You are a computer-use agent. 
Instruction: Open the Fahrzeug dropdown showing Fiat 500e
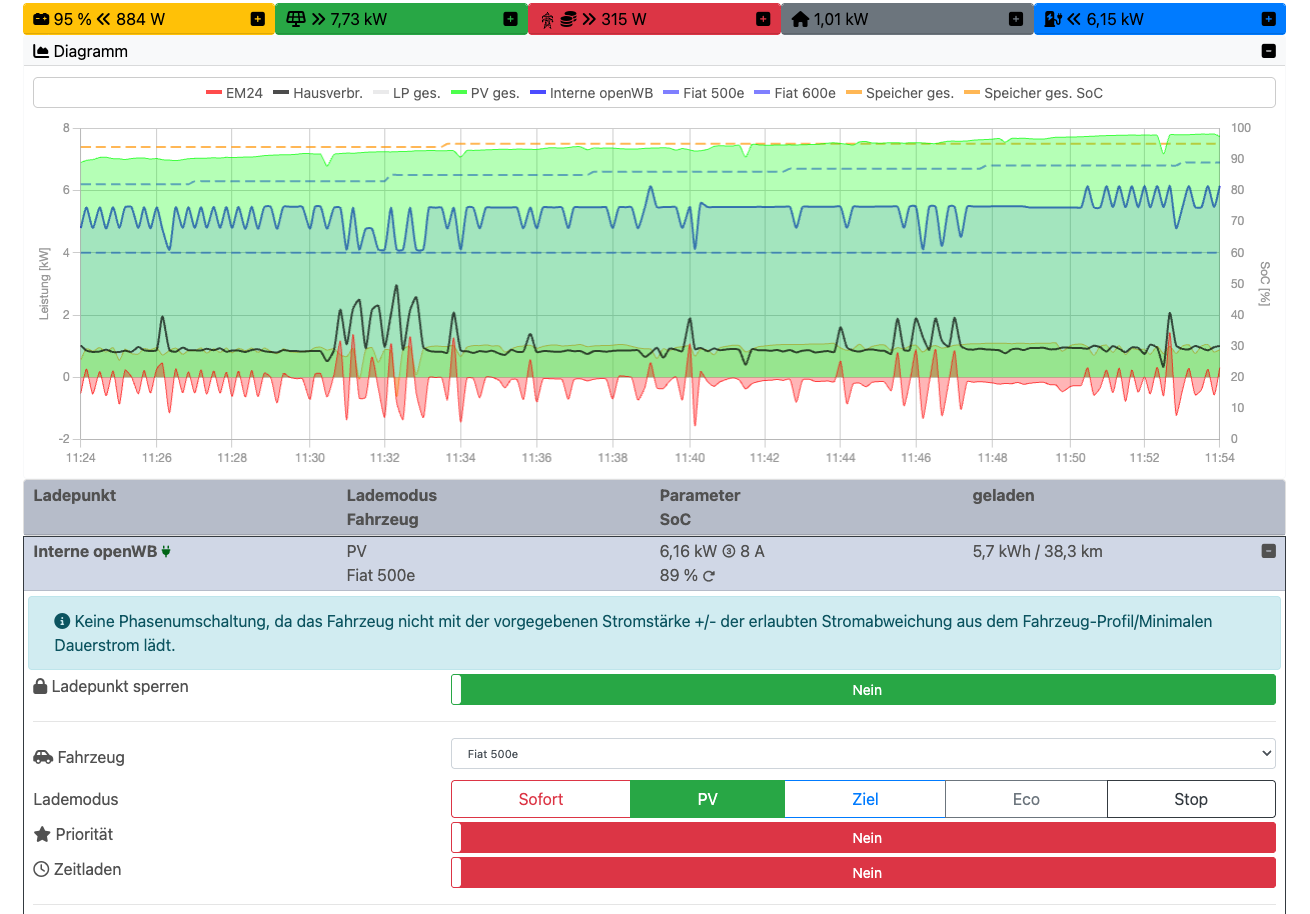click(863, 753)
